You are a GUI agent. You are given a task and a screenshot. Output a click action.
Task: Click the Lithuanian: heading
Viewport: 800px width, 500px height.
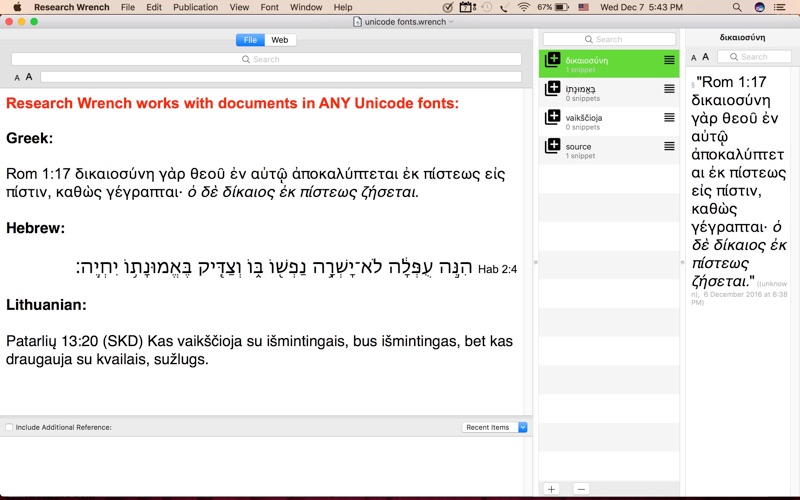(x=46, y=305)
